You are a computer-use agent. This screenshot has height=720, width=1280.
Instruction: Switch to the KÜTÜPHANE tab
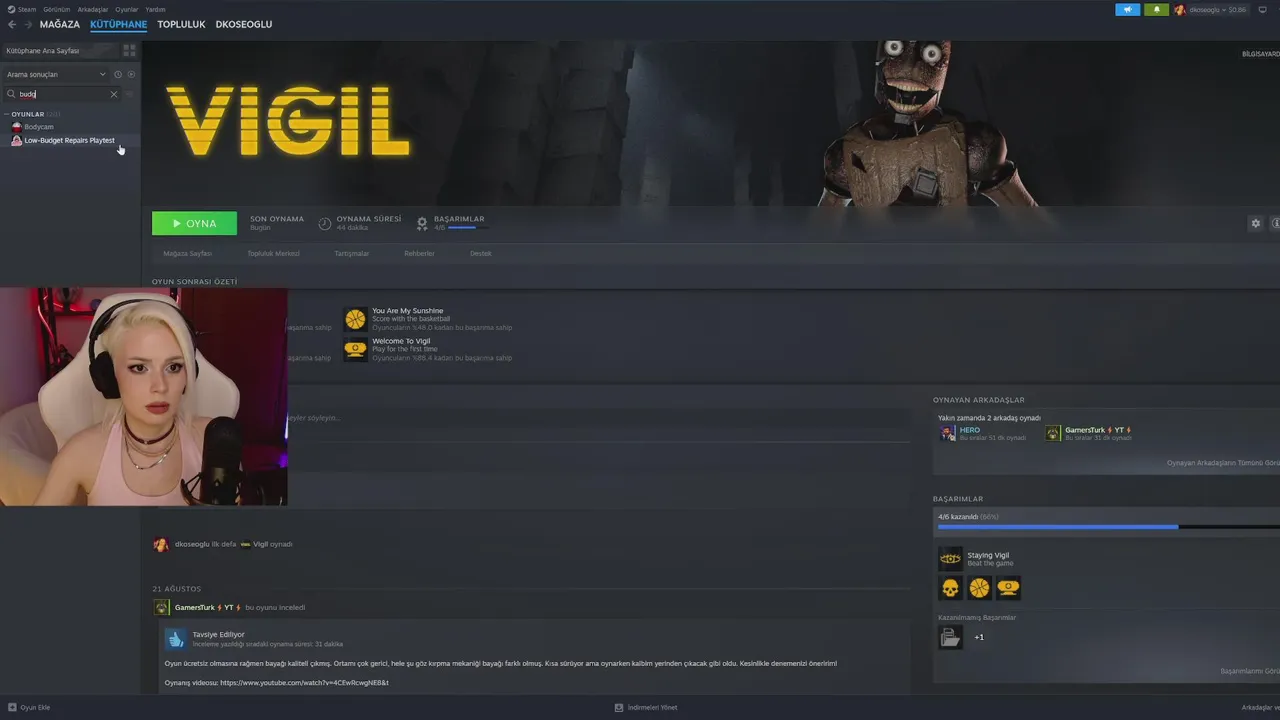click(x=118, y=24)
